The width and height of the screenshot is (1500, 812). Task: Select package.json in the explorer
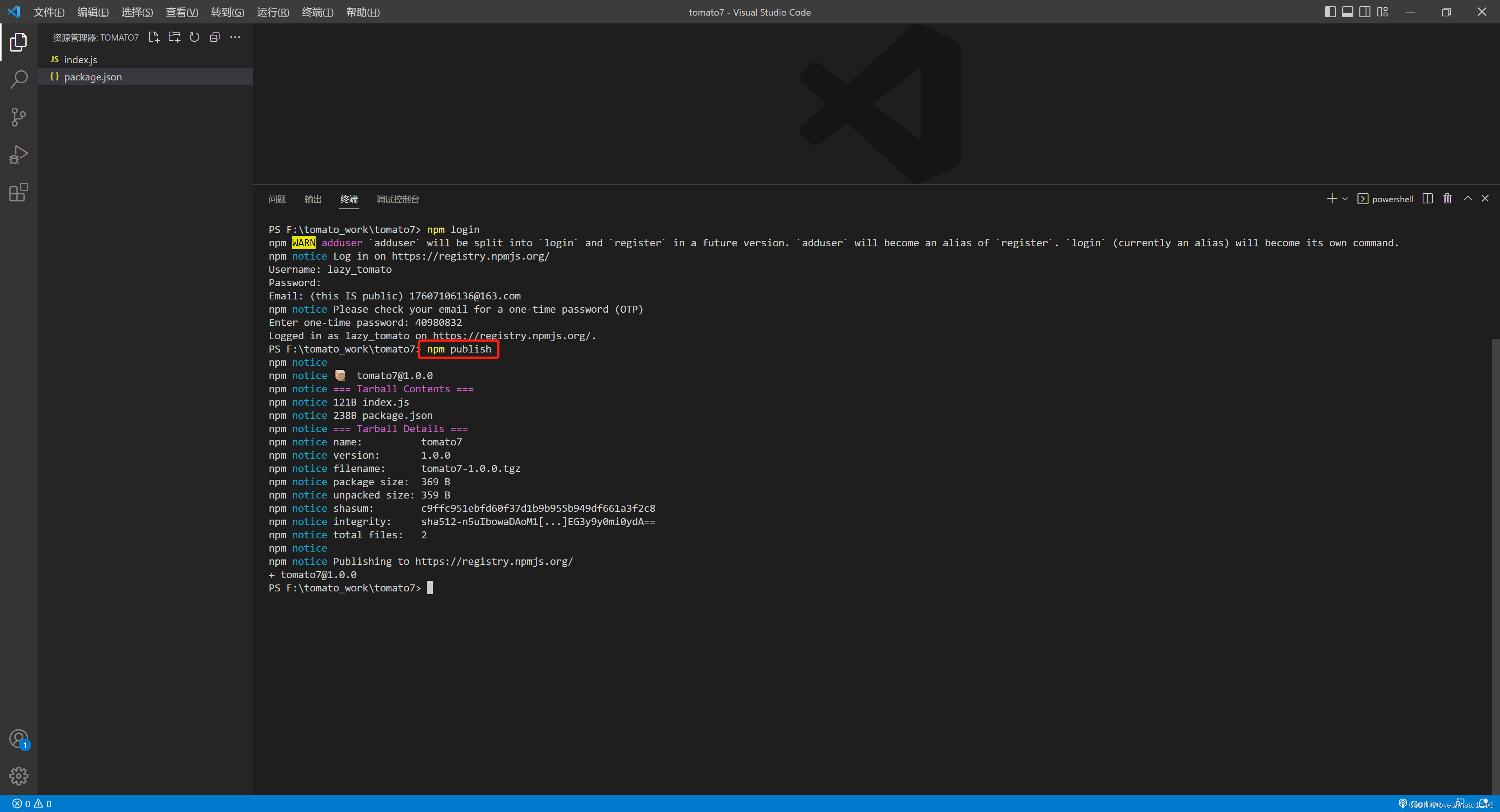pyautogui.click(x=146, y=77)
